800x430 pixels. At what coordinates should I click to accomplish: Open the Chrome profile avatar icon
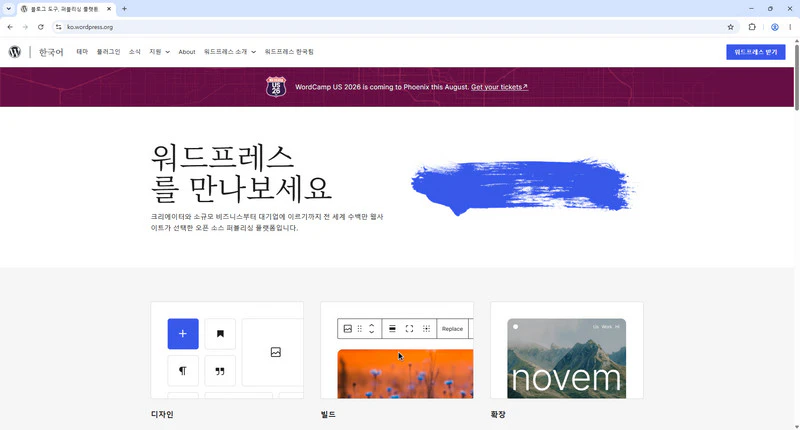[x=774, y=27]
